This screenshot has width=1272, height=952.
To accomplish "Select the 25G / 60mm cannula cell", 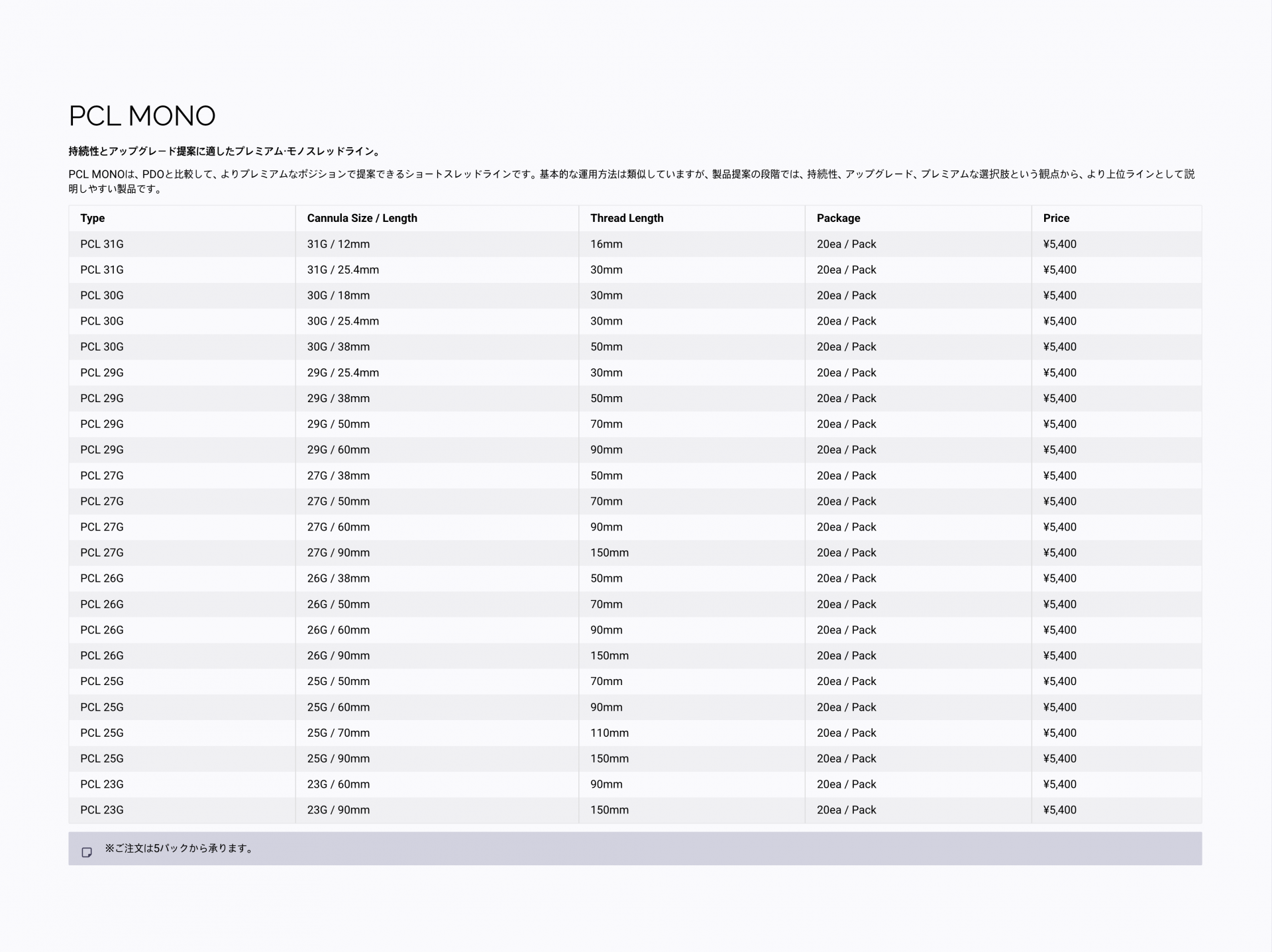I will (437, 707).
